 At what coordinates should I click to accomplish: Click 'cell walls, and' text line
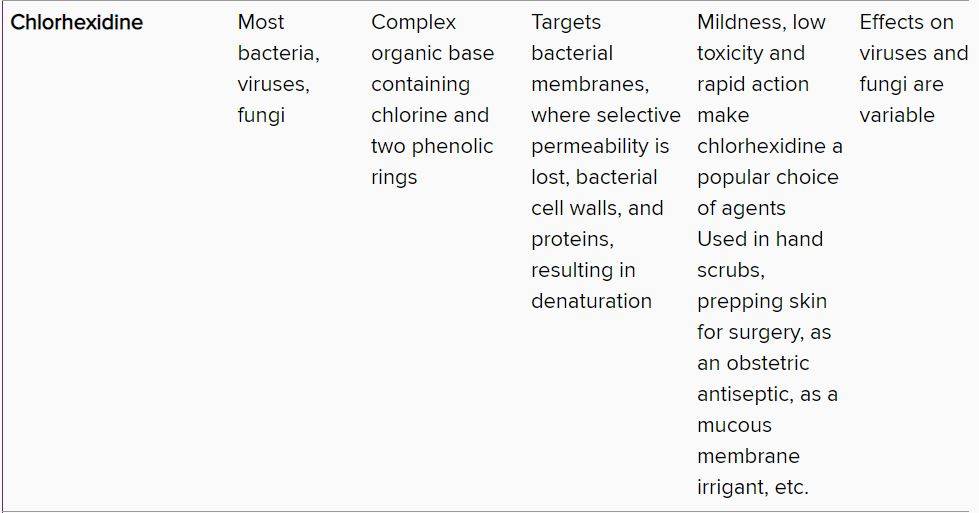pyautogui.click(x=597, y=208)
